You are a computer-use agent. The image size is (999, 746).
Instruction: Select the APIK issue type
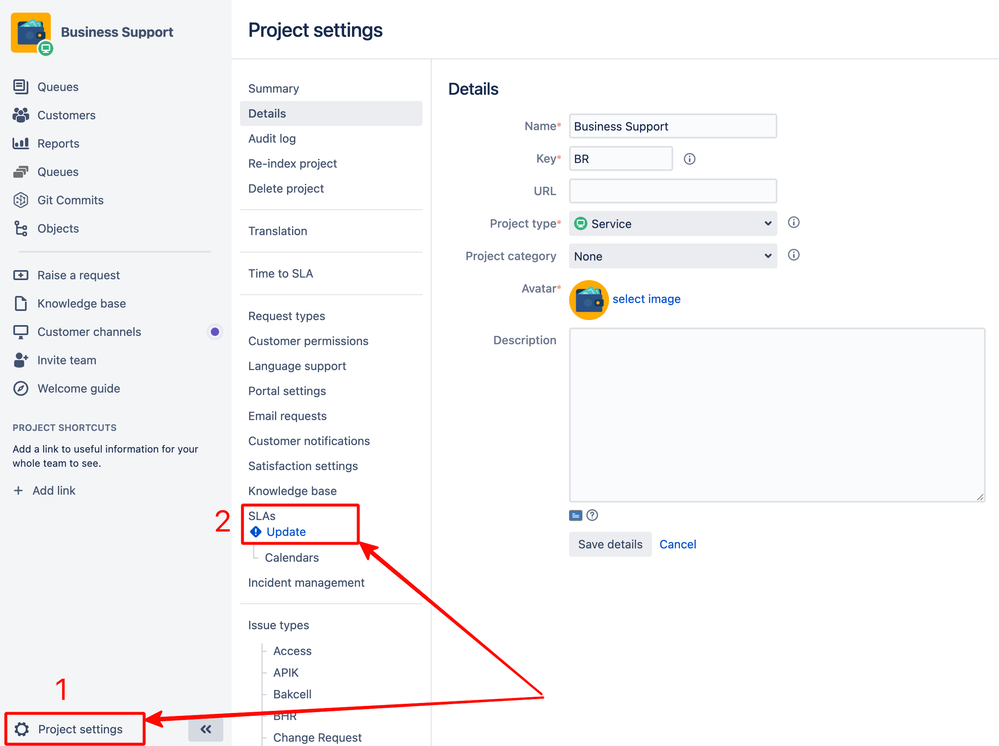pos(286,673)
